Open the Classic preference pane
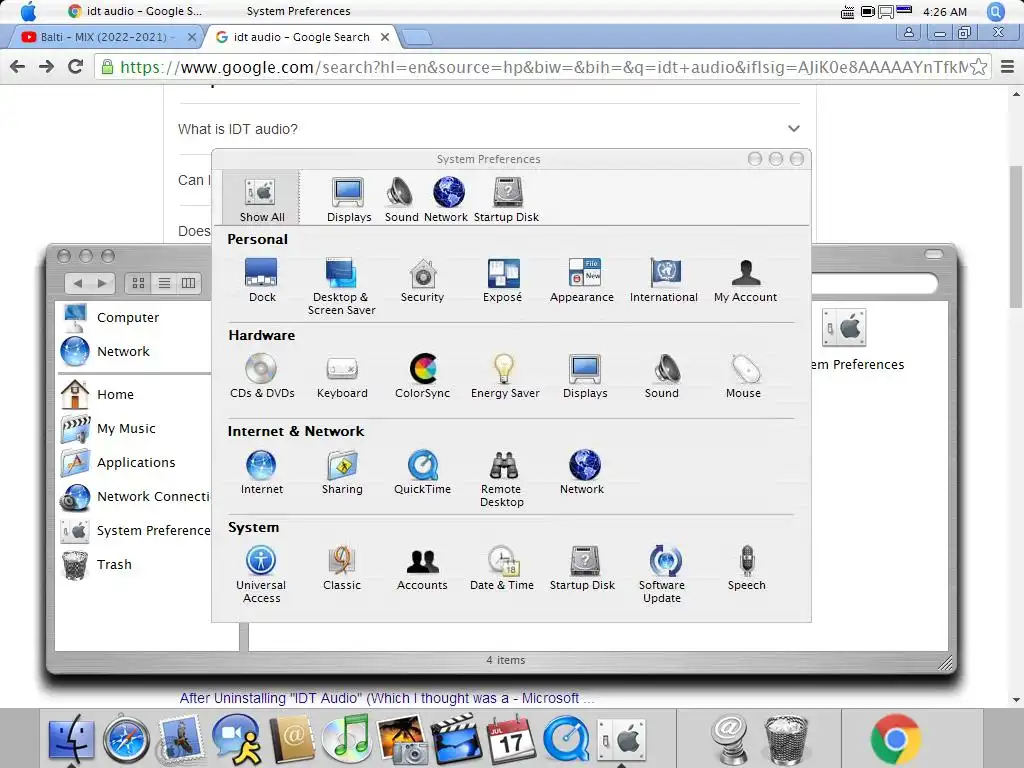This screenshot has width=1024, height=768. click(342, 568)
